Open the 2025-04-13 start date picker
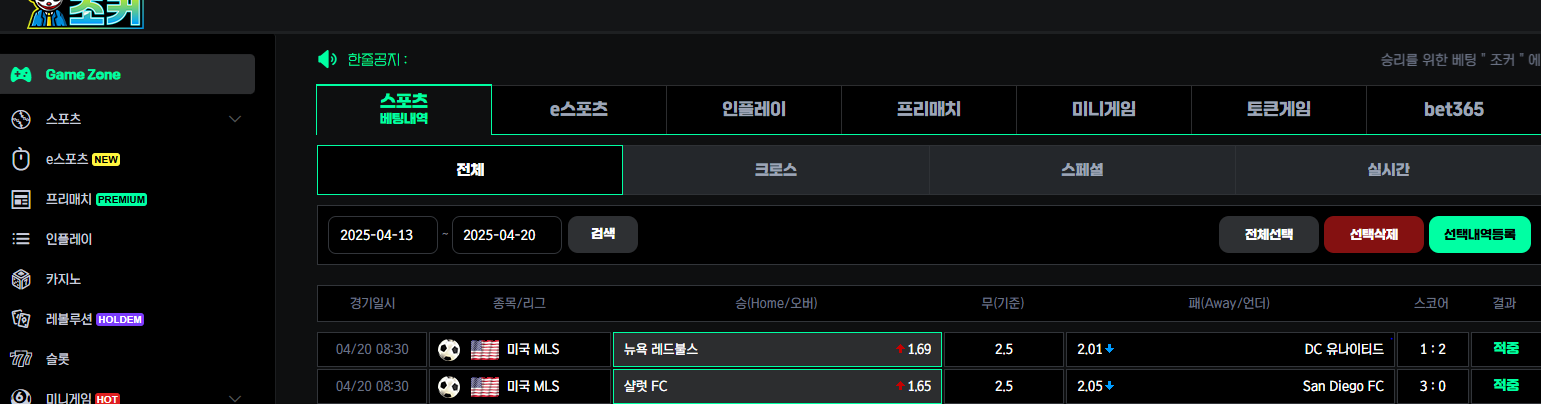Viewport: 1541px width, 404px height. click(383, 235)
